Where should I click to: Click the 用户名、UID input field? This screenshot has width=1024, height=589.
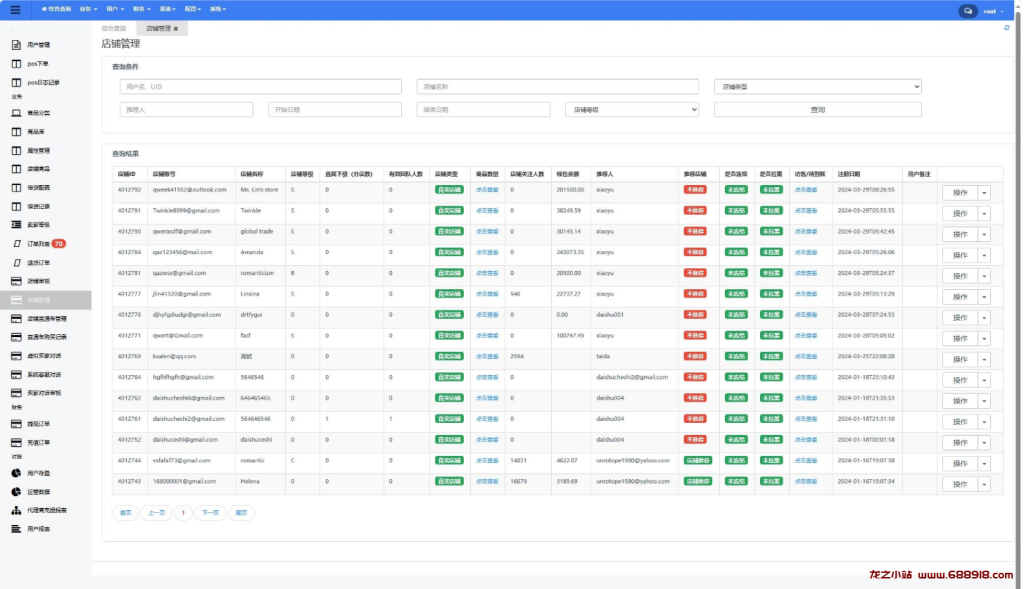[261, 86]
